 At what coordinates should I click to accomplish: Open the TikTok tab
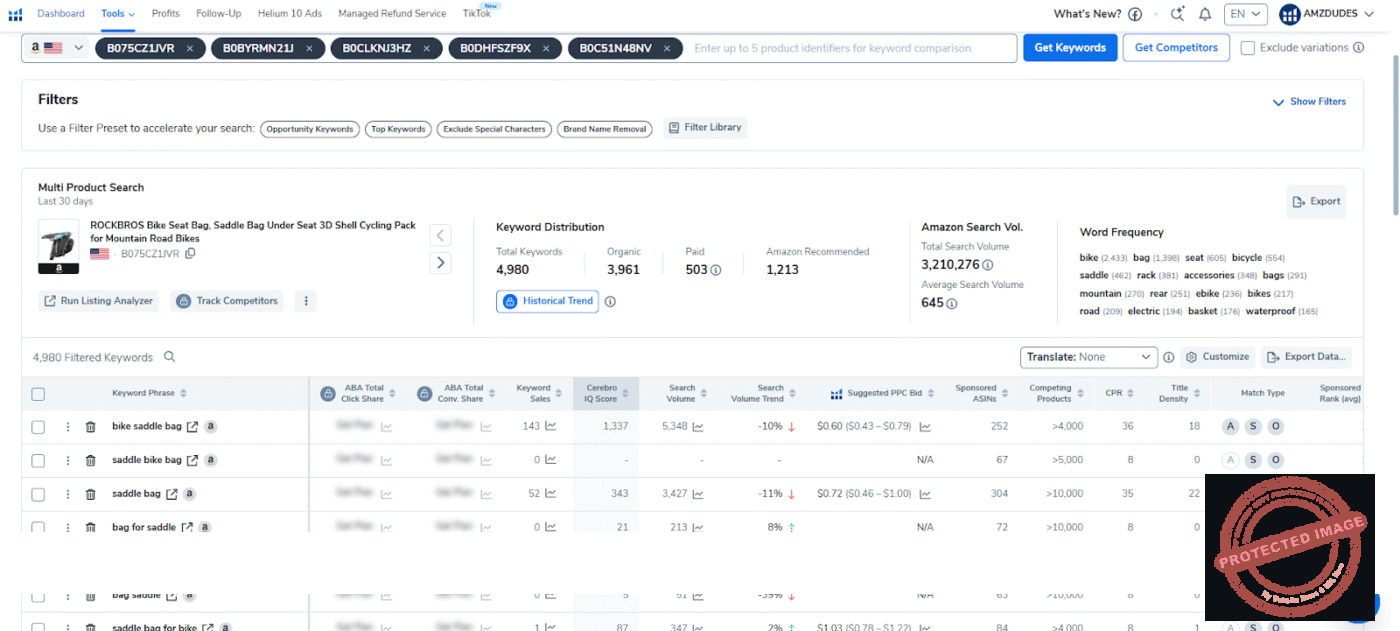pos(477,14)
